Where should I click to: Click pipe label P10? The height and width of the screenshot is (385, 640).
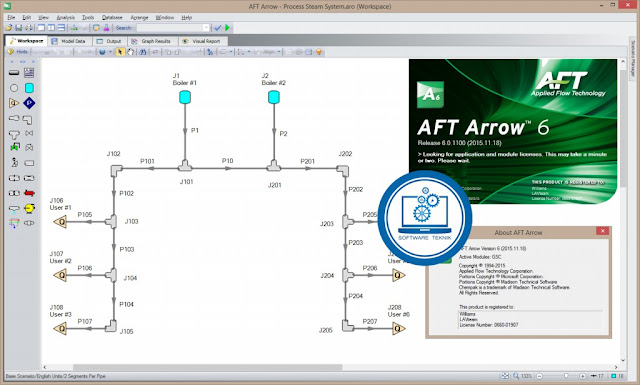pyautogui.click(x=227, y=161)
